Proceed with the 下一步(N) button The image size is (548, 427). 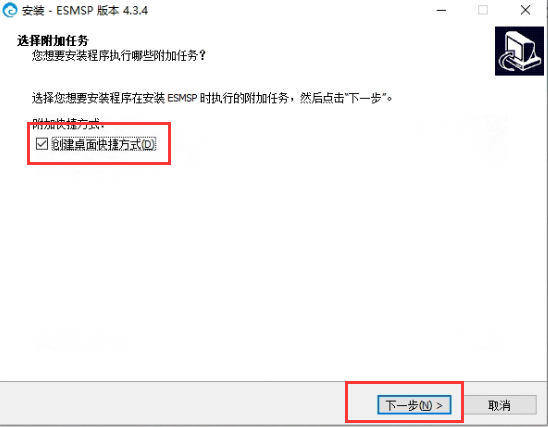[414, 405]
